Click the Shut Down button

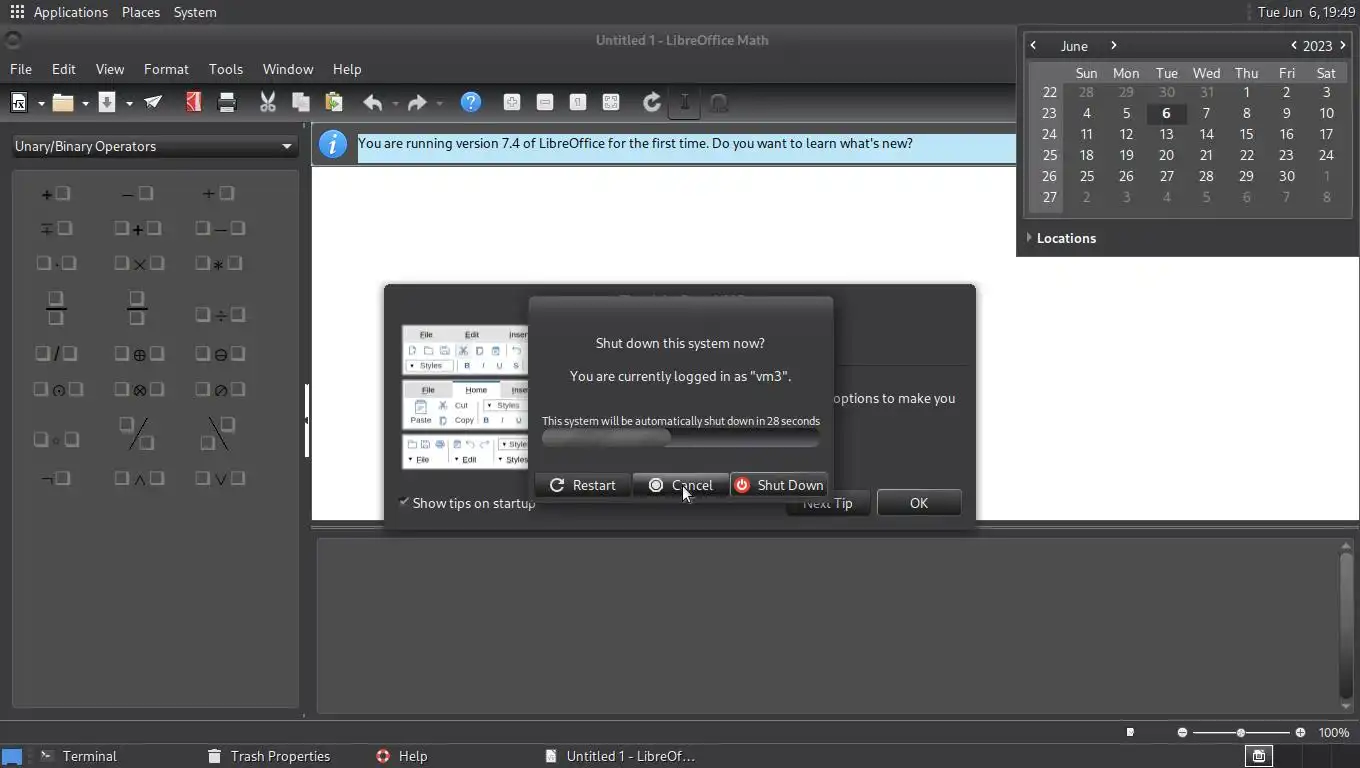click(779, 485)
